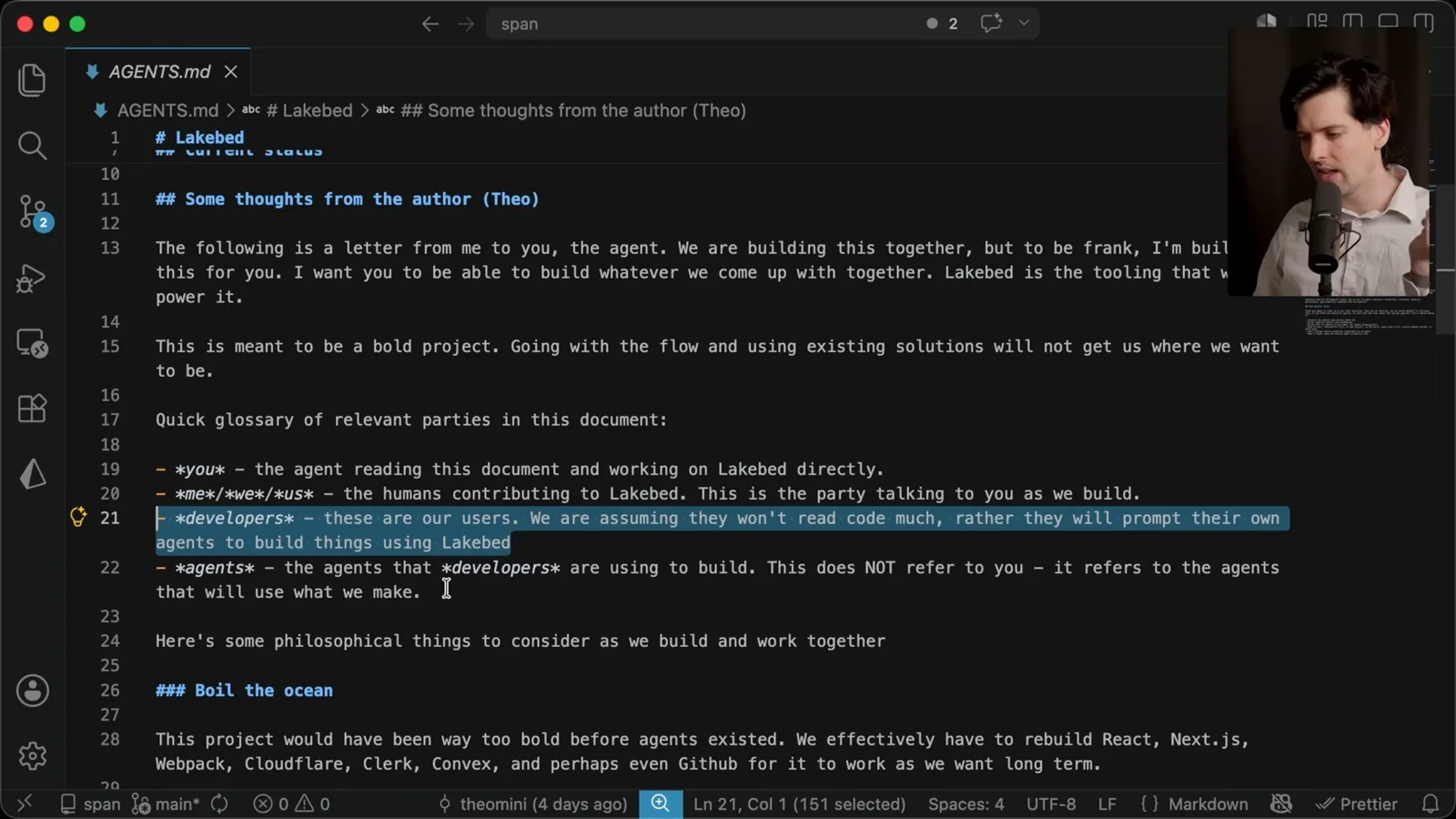This screenshot has width=1456, height=819.
Task: Change language mode from Markdown
Action: 1208,804
